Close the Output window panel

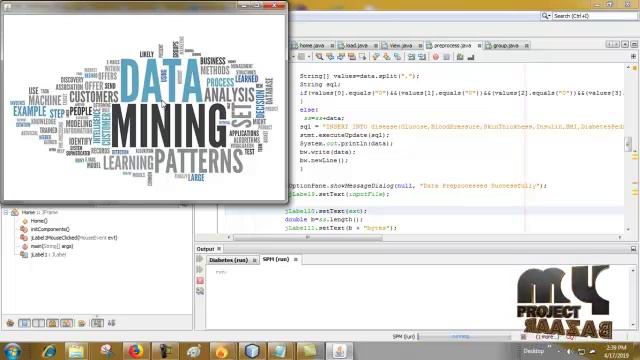pos(219,249)
